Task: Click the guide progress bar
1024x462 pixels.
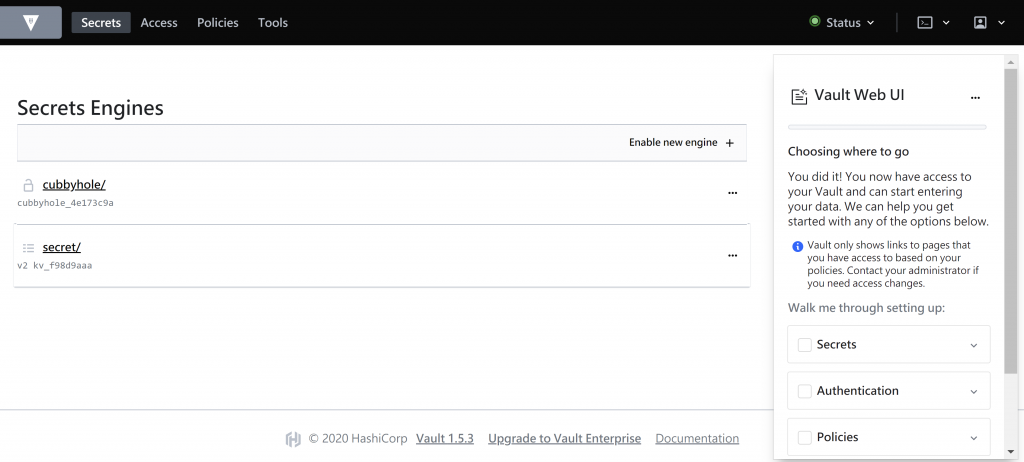Action: pos(887,127)
